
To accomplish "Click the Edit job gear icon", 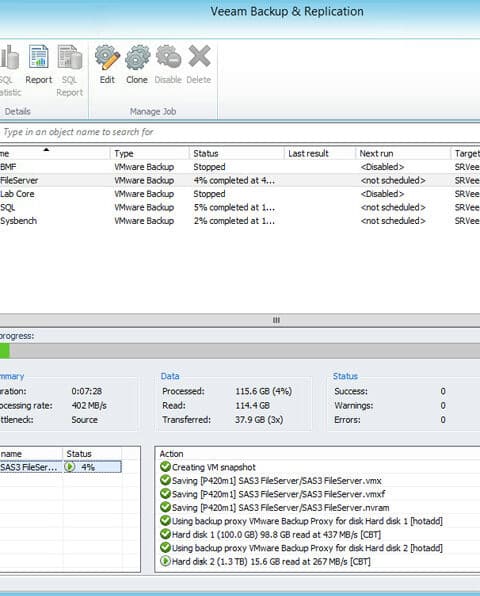I will pyautogui.click(x=107, y=57).
